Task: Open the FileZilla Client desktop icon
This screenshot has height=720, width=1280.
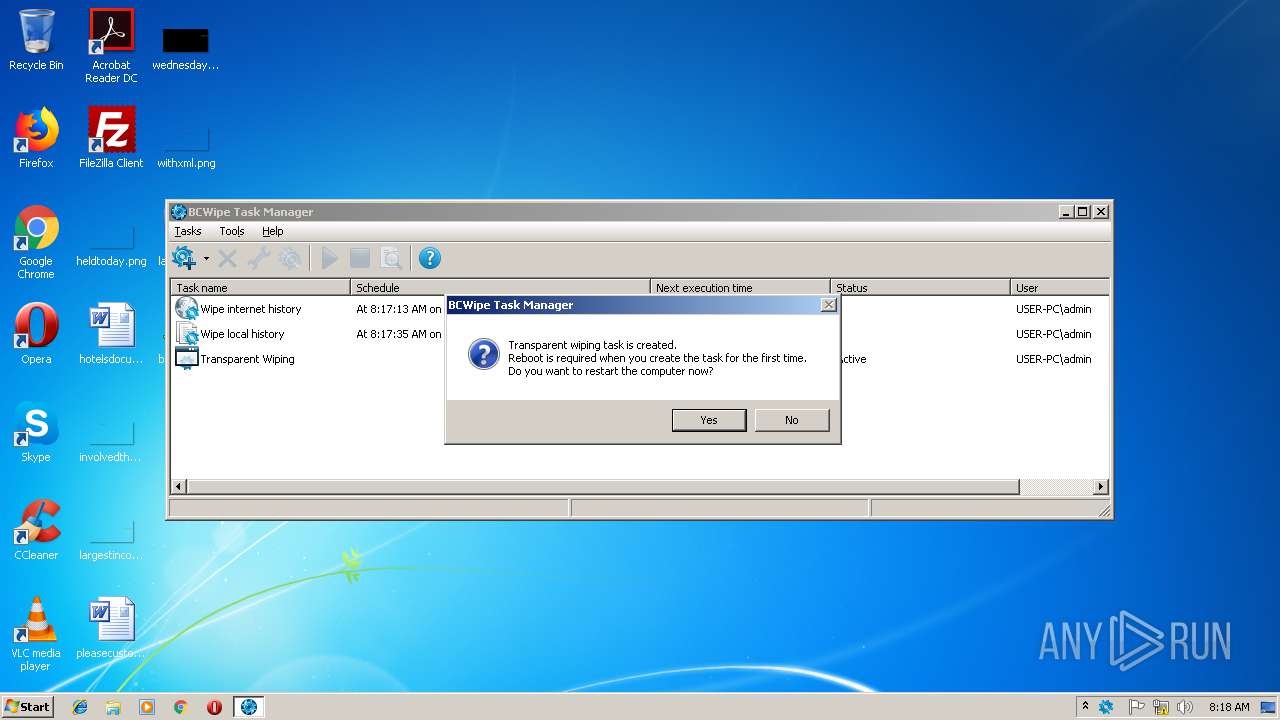Action: point(111,138)
